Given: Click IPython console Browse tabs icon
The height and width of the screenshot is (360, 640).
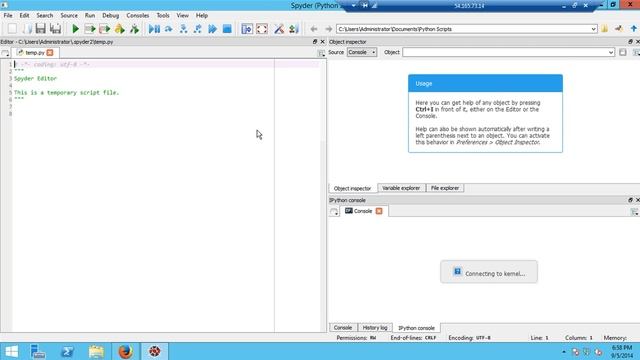Looking at the screenshot, I should tap(334, 211).
